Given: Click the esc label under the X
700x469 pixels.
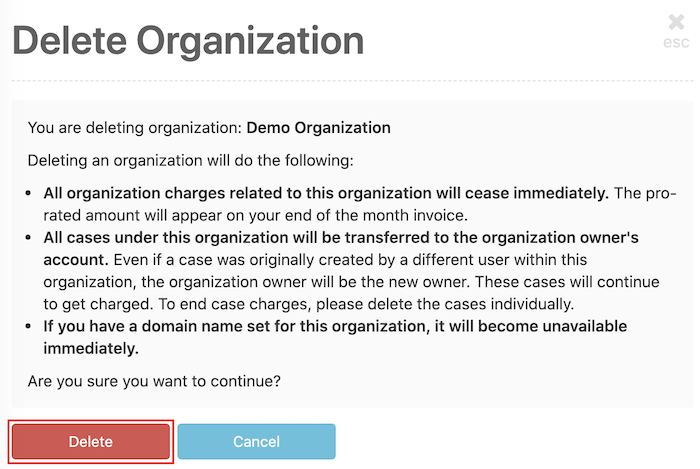Looking at the screenshot, I should pos(676,43).
